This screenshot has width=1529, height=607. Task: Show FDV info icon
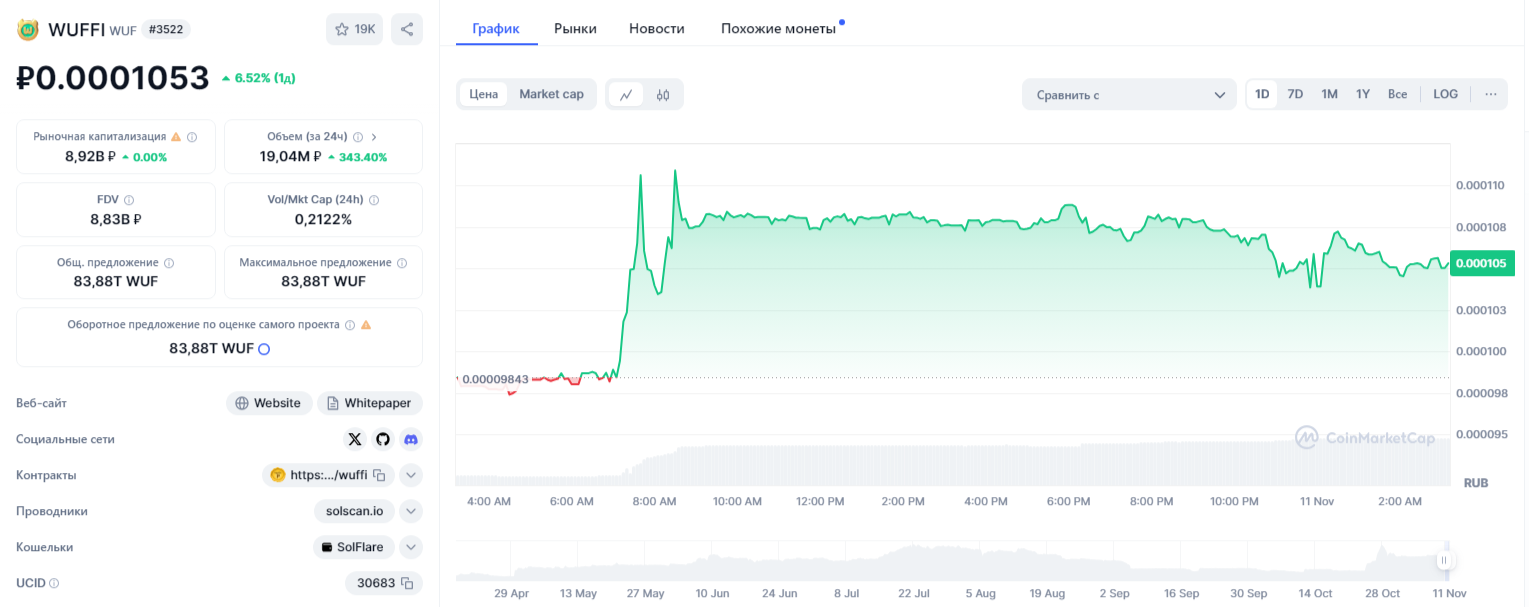click(129, 200)
